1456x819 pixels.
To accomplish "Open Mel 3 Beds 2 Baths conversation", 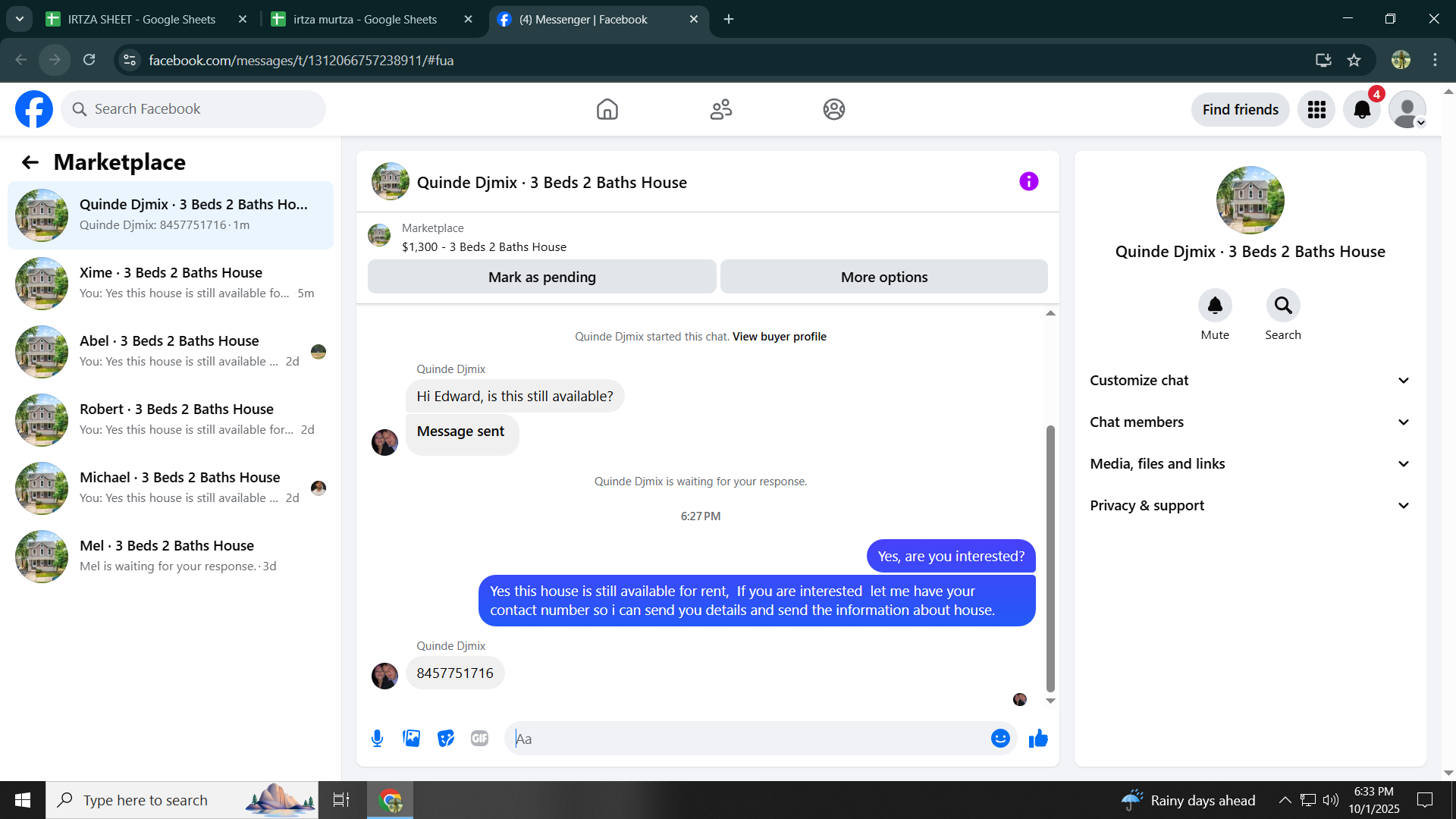I will (171, 557).
